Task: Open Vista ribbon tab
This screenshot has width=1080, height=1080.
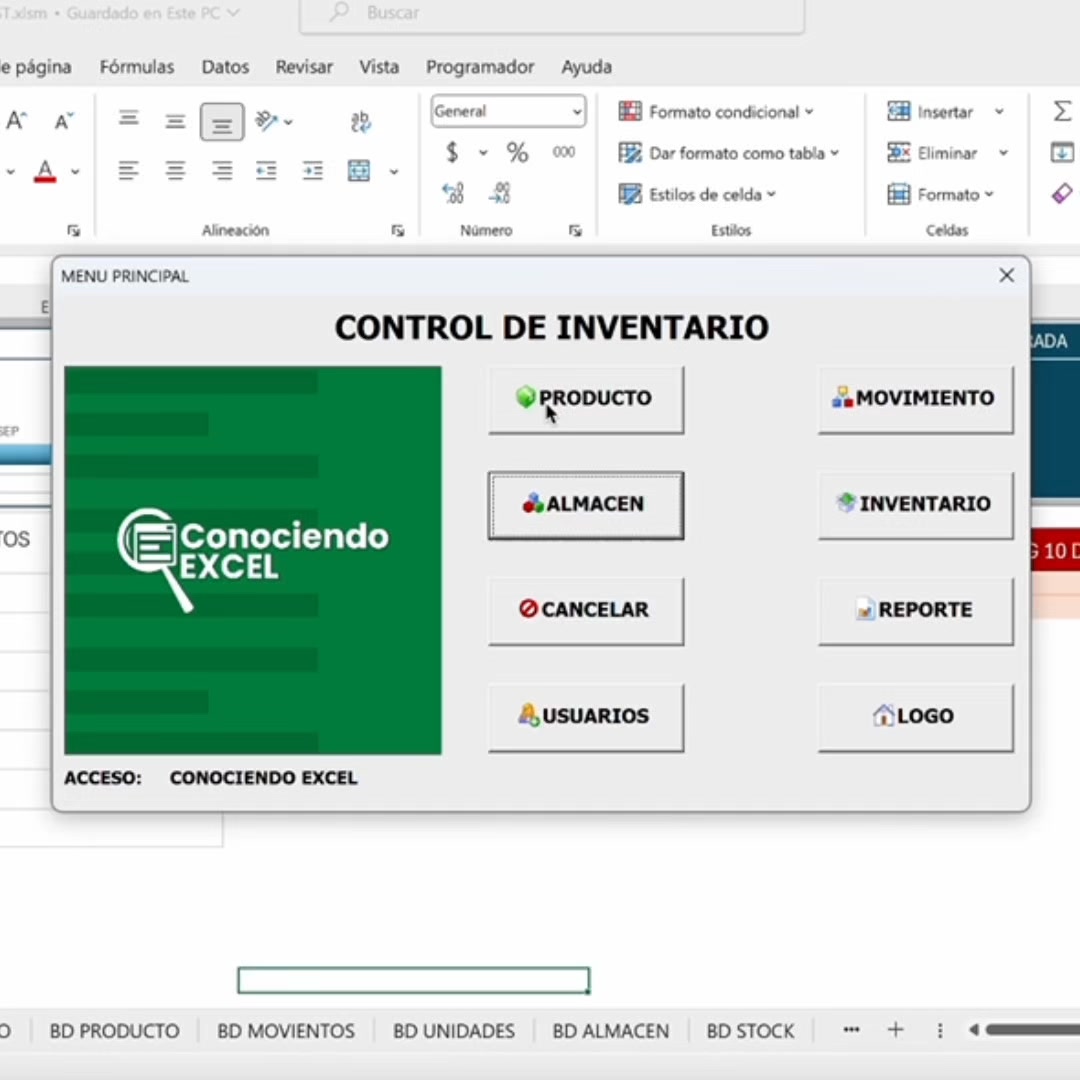Action: pos(379,67)
